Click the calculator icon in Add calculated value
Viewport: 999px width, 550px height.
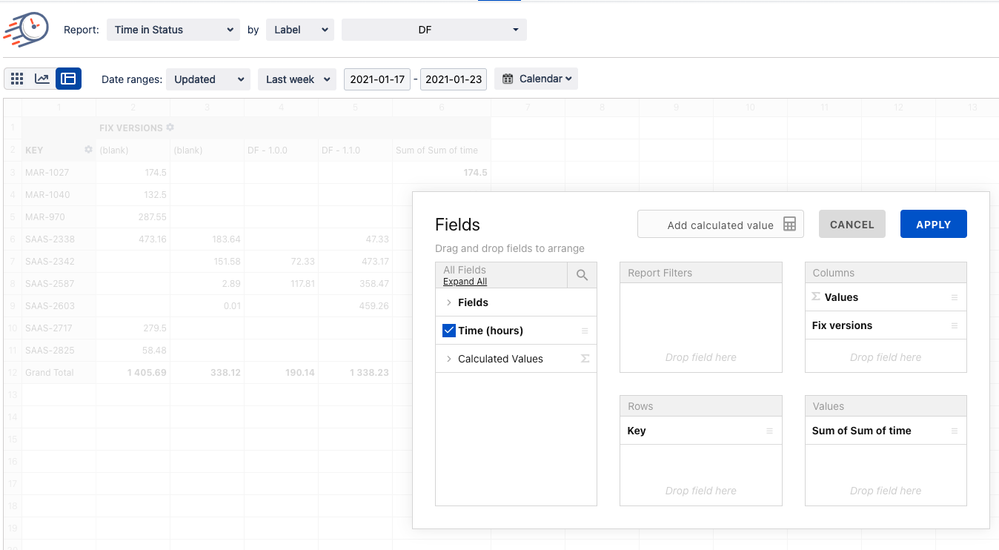pos(789,224)
